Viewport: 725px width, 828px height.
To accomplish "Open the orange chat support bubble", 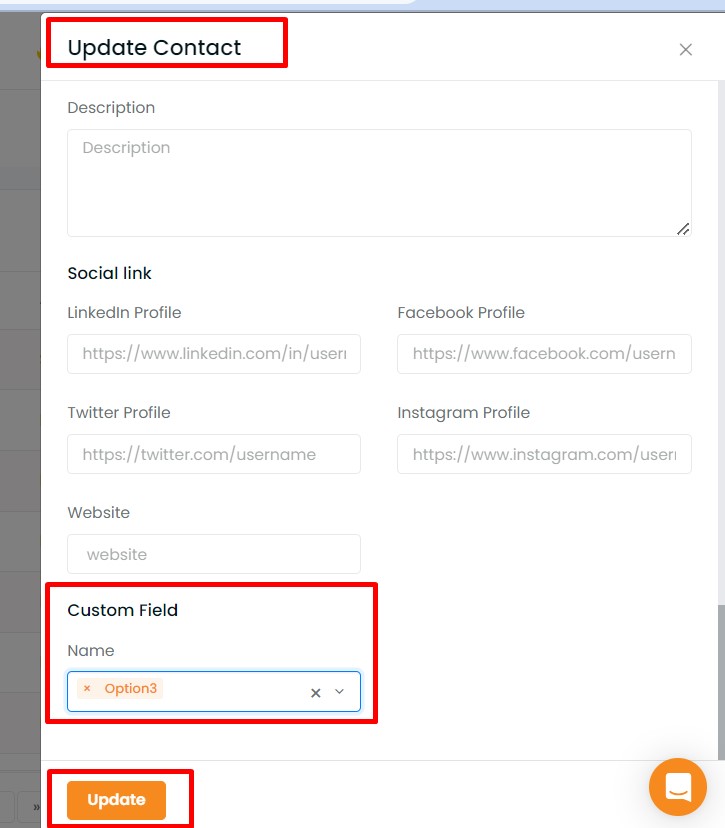I will 677,787.
